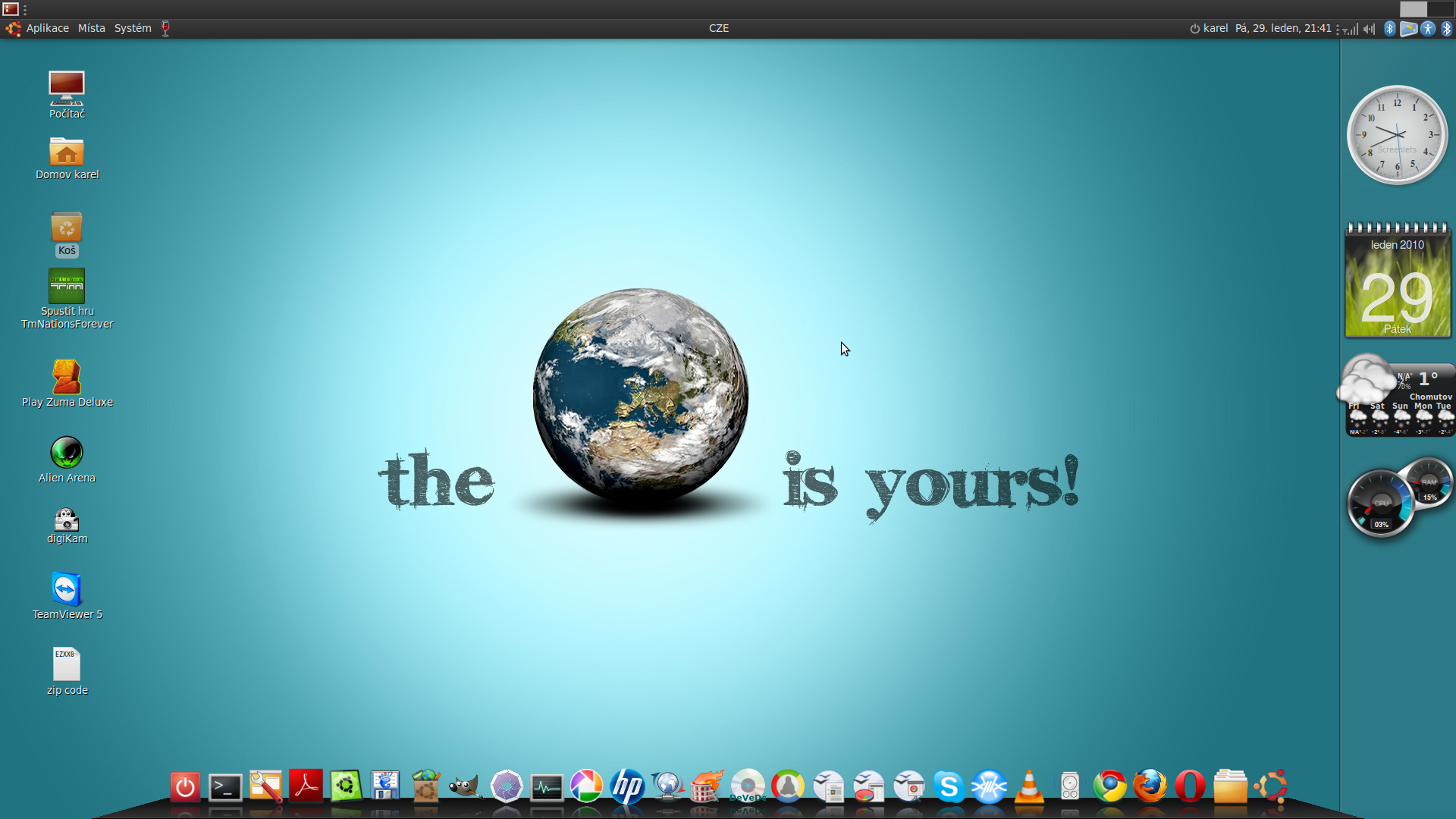
Task: Click the GNOME floppy disk dock icon
Action: pyautogui.click(x=385, y=786)
